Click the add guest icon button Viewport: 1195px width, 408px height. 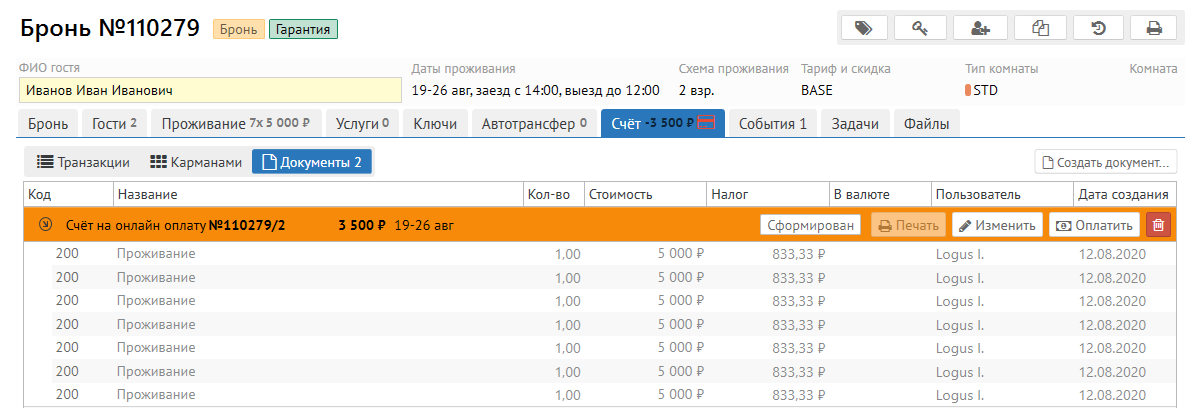(x=981, y=28)
